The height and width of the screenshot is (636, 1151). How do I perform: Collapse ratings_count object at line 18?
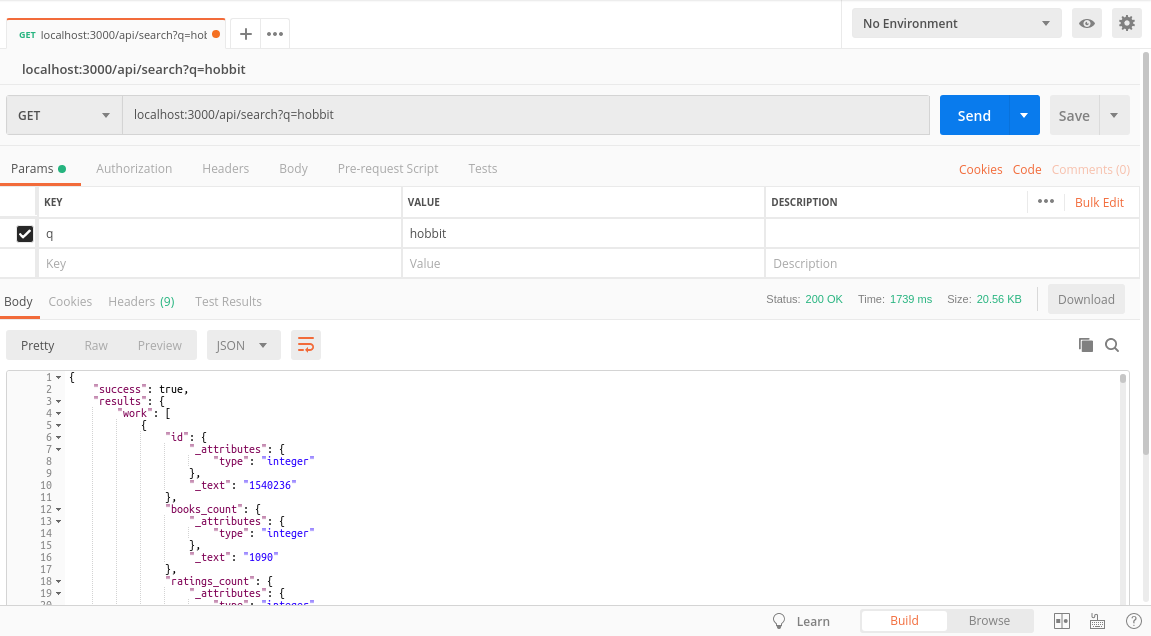[x=59, y=582]
